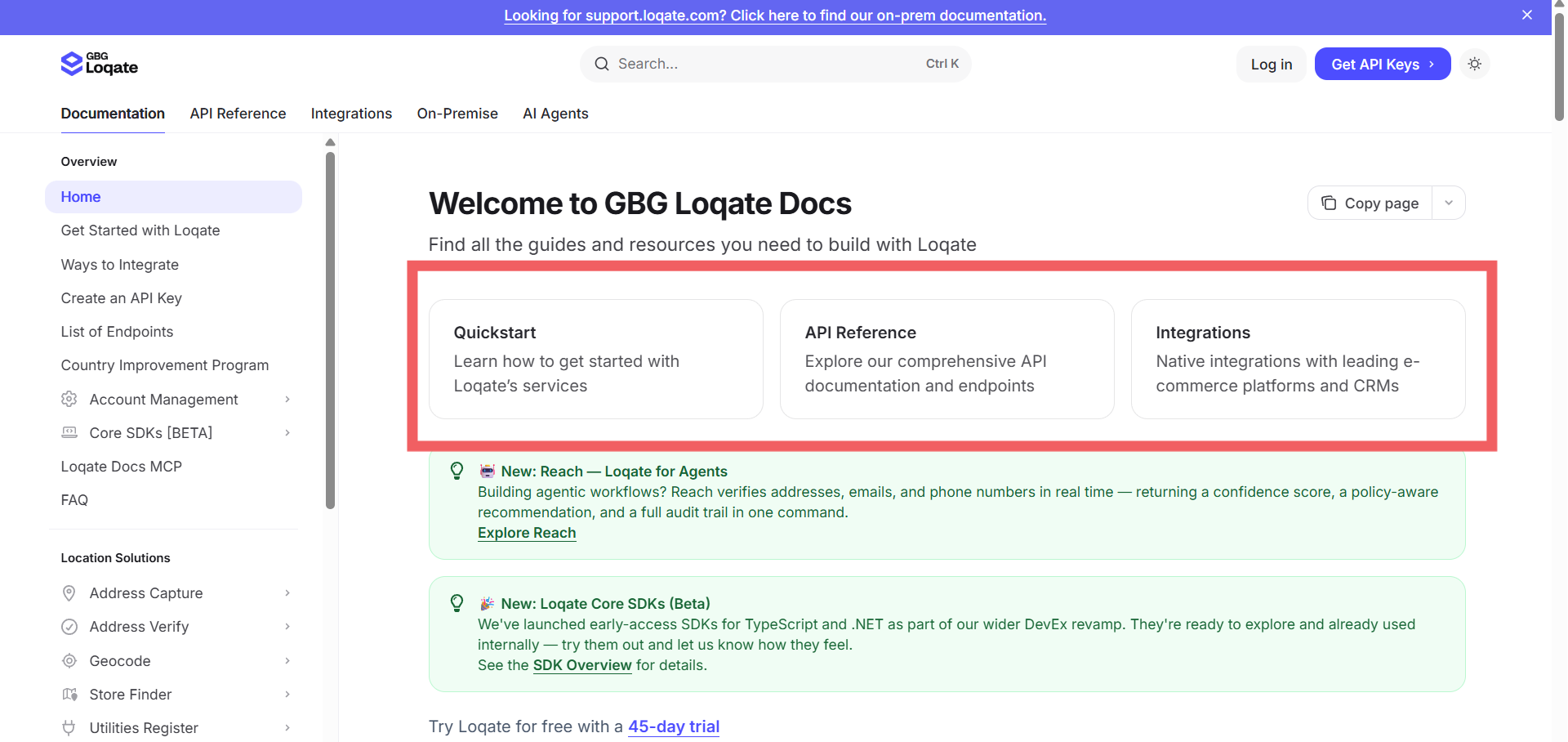Click the Store Finder map icon
The height and width of the screenshot is (742, 1568).
click(x=69, y=694)
